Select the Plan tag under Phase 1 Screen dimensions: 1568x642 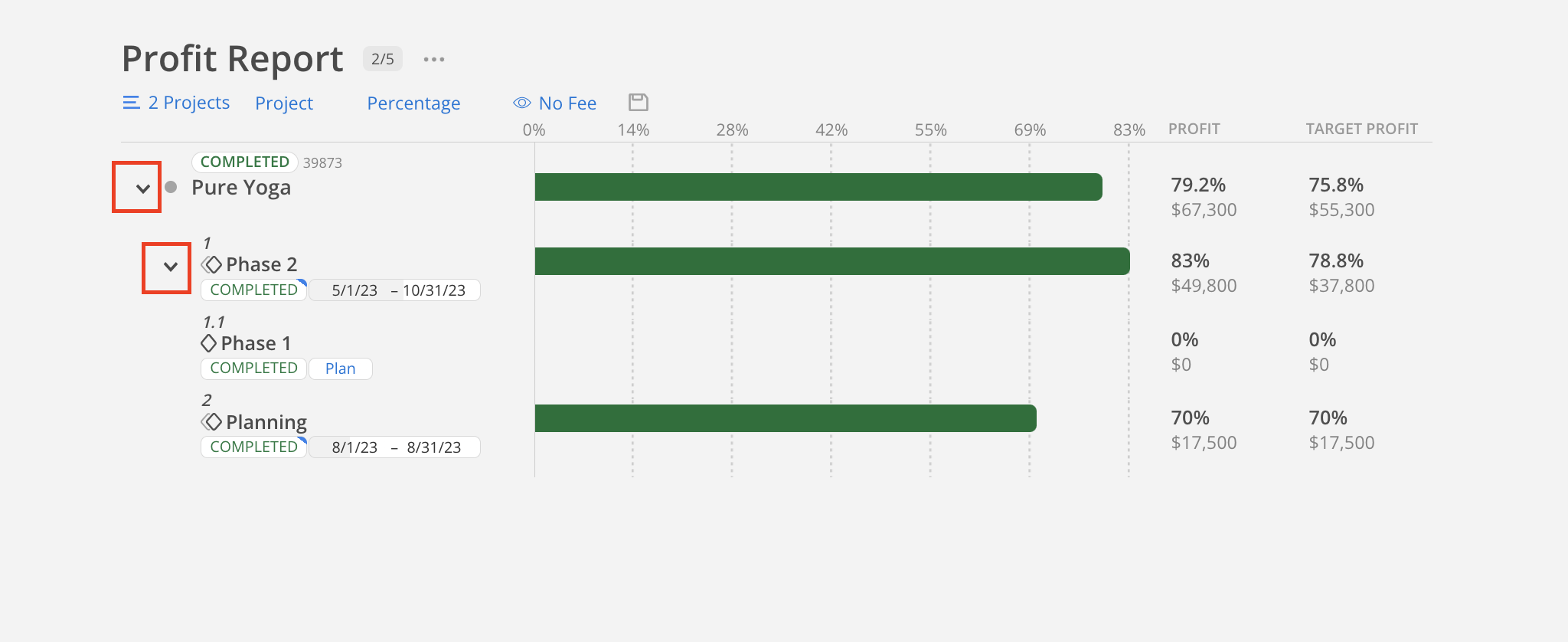pos(340,368)
